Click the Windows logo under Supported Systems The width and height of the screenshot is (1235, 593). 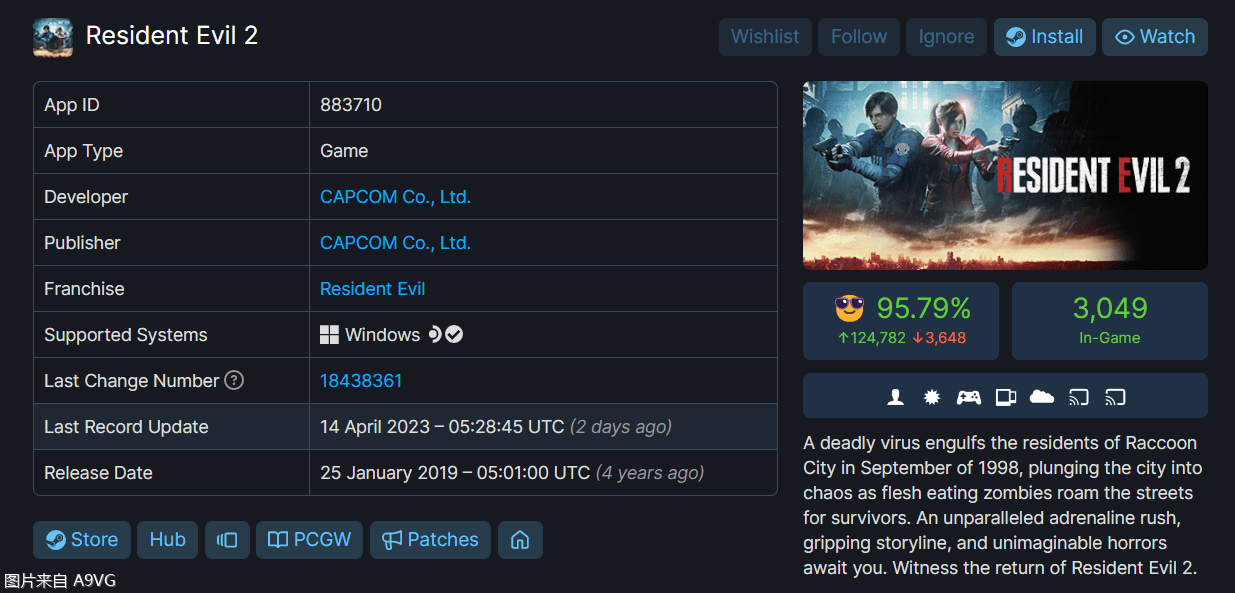(329, 335)
